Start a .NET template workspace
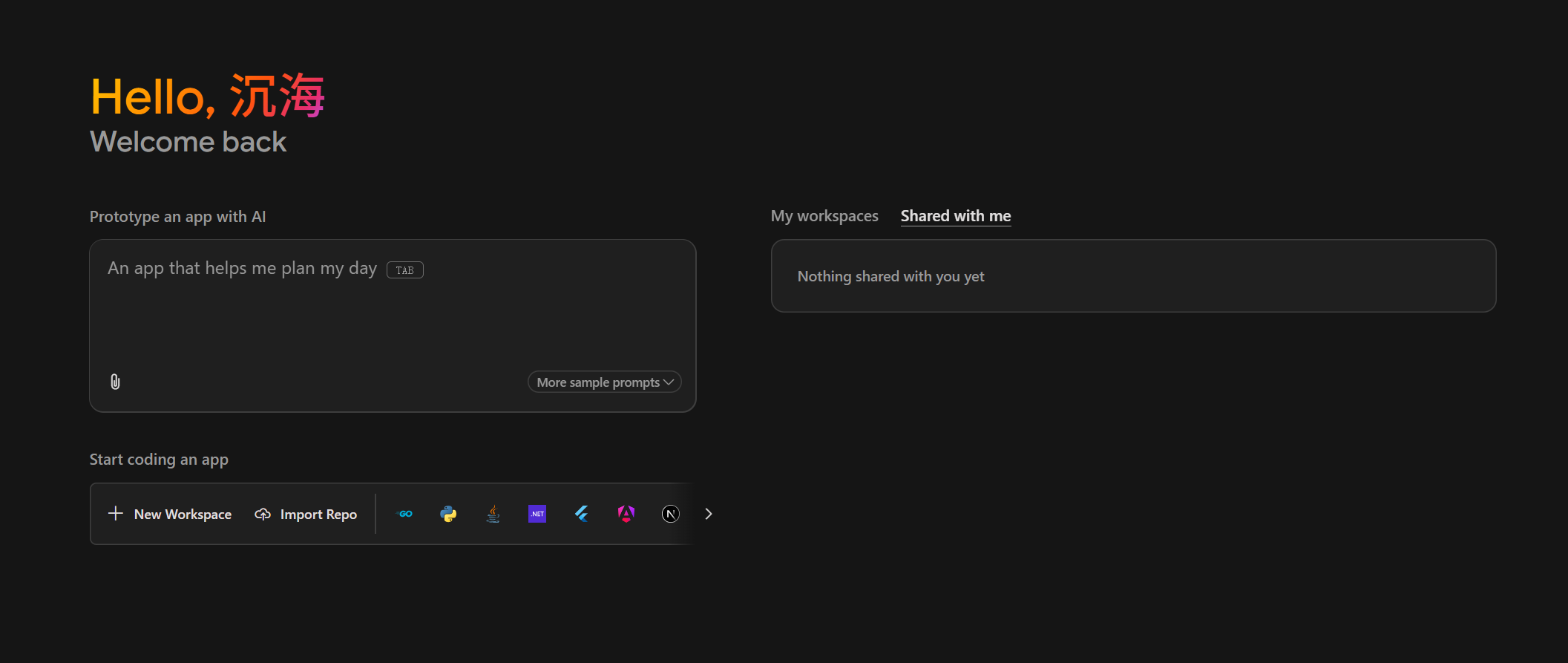Image resolution: width=1568 pixels, height=663 pixels. coord(537,514)
